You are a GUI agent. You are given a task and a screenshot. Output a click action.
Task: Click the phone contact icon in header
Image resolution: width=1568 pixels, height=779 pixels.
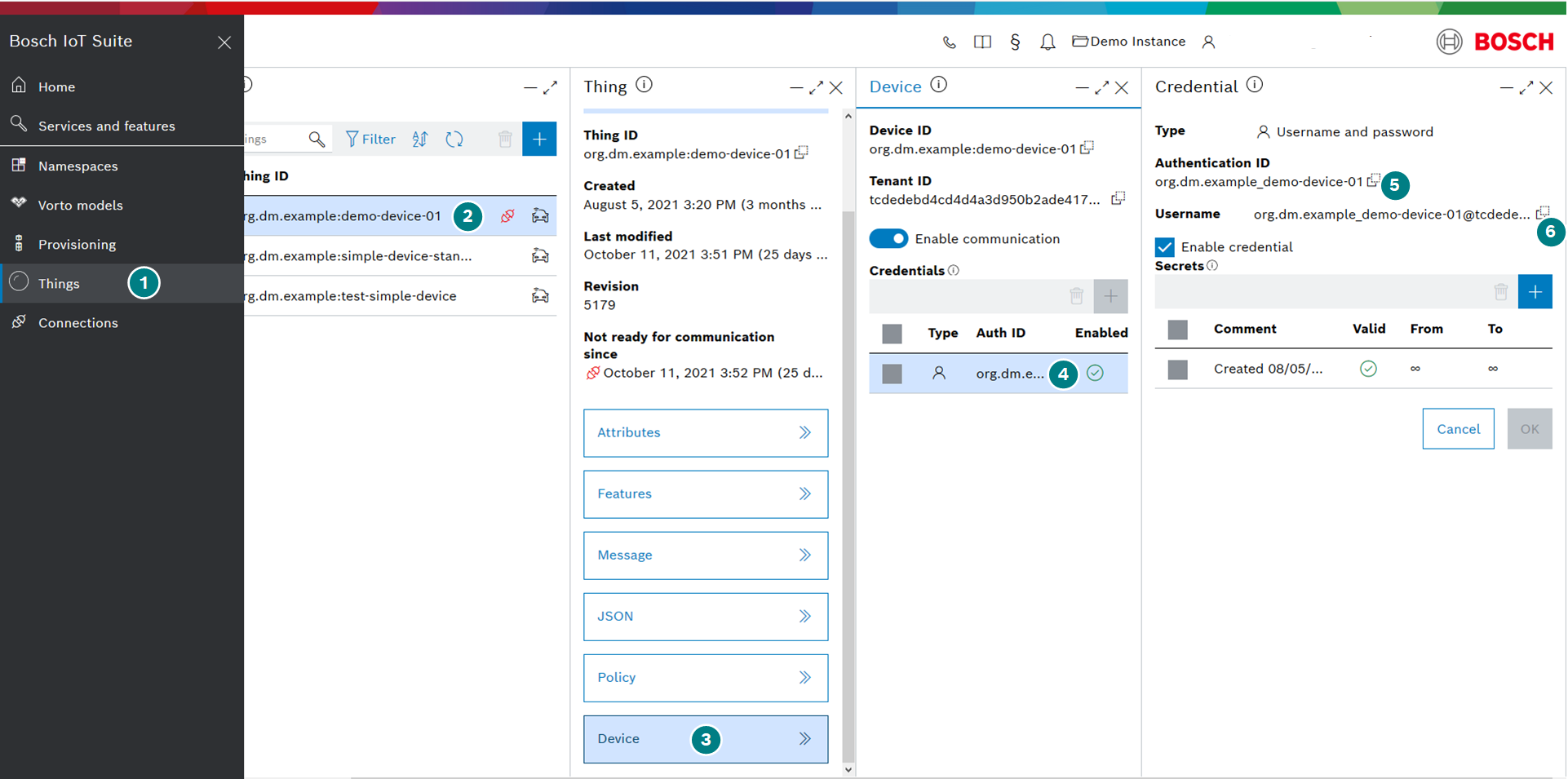click(950, 42)
